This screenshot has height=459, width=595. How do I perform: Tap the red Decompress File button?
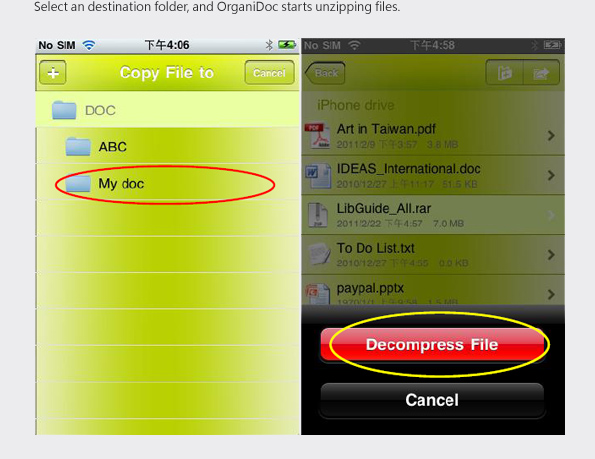coord(432,344)
